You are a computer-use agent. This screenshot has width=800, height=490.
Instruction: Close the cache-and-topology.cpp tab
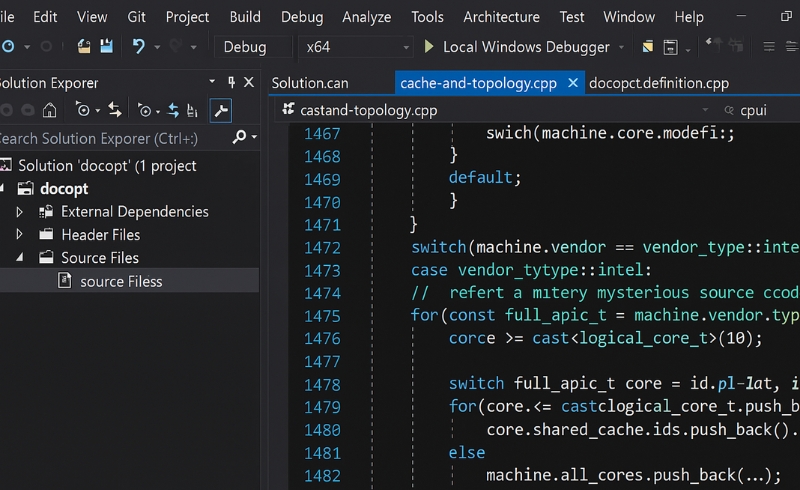tap(573, 82)
